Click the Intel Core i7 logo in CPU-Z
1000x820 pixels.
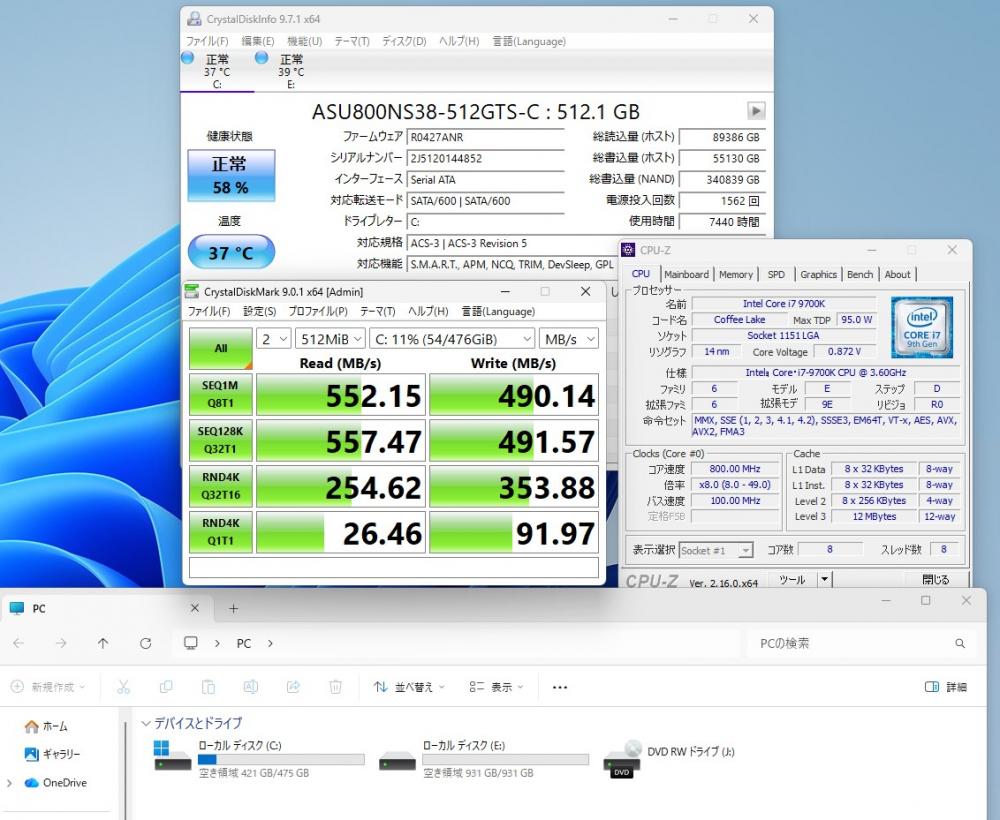coord(922,327)
